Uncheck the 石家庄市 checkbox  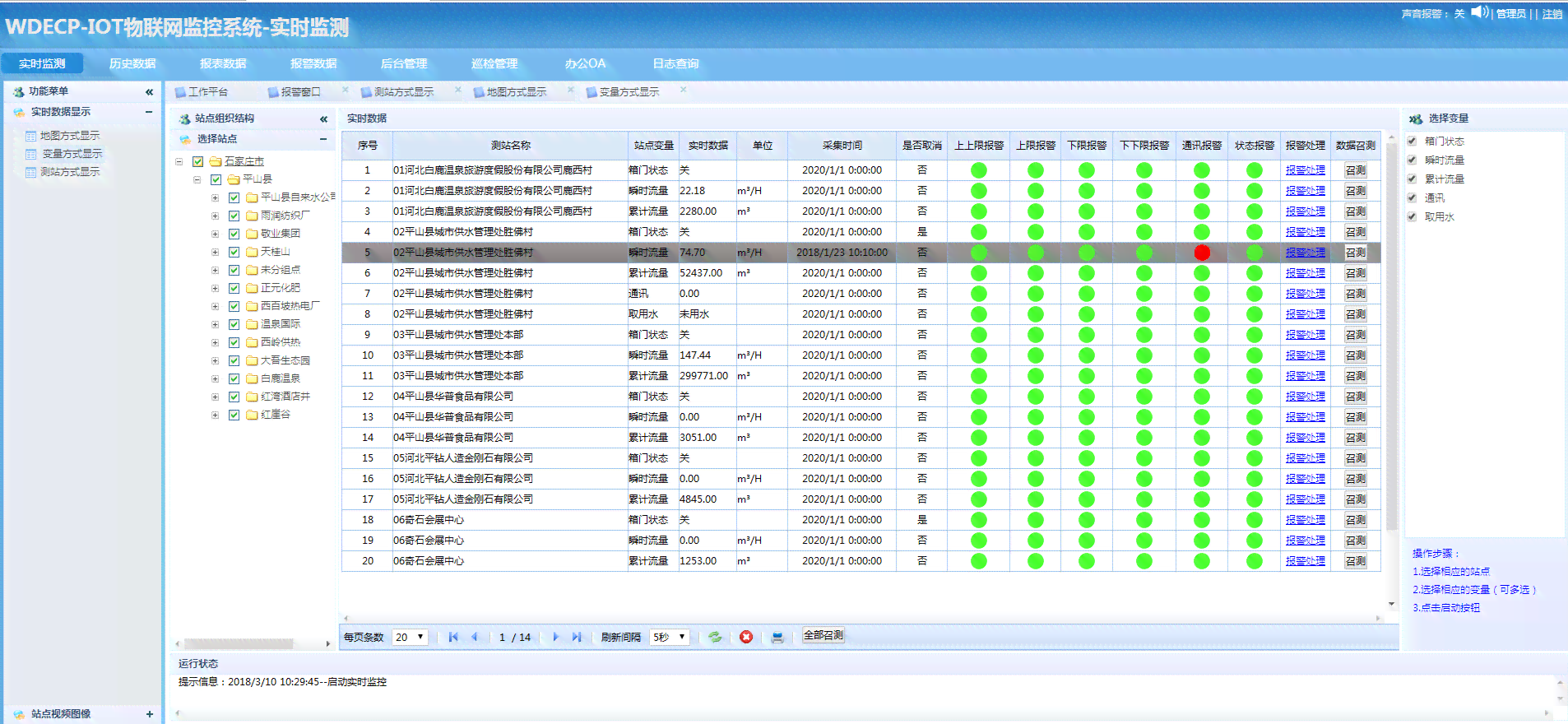(x=197, y=161)
